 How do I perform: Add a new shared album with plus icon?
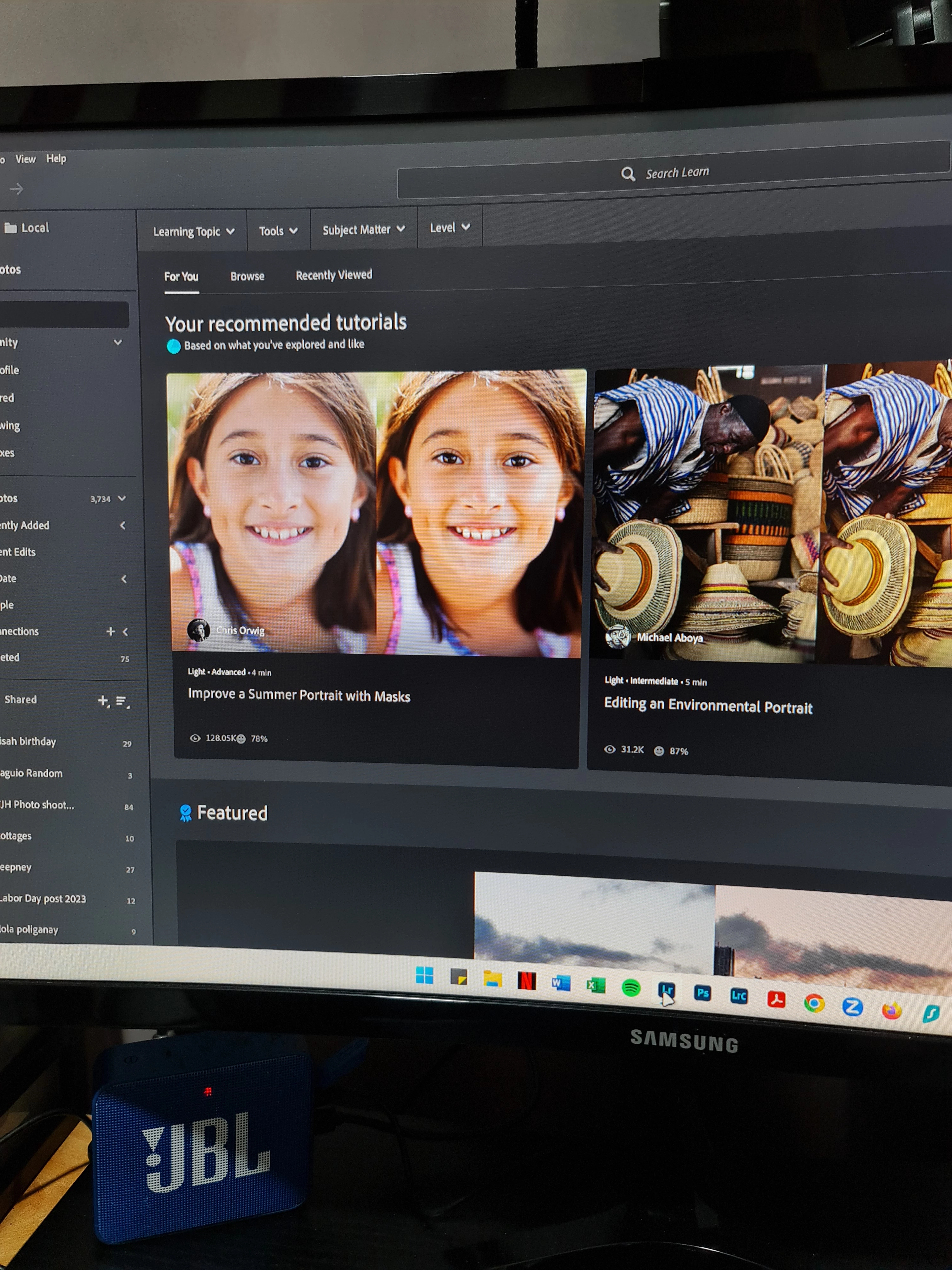coord(103,700)
